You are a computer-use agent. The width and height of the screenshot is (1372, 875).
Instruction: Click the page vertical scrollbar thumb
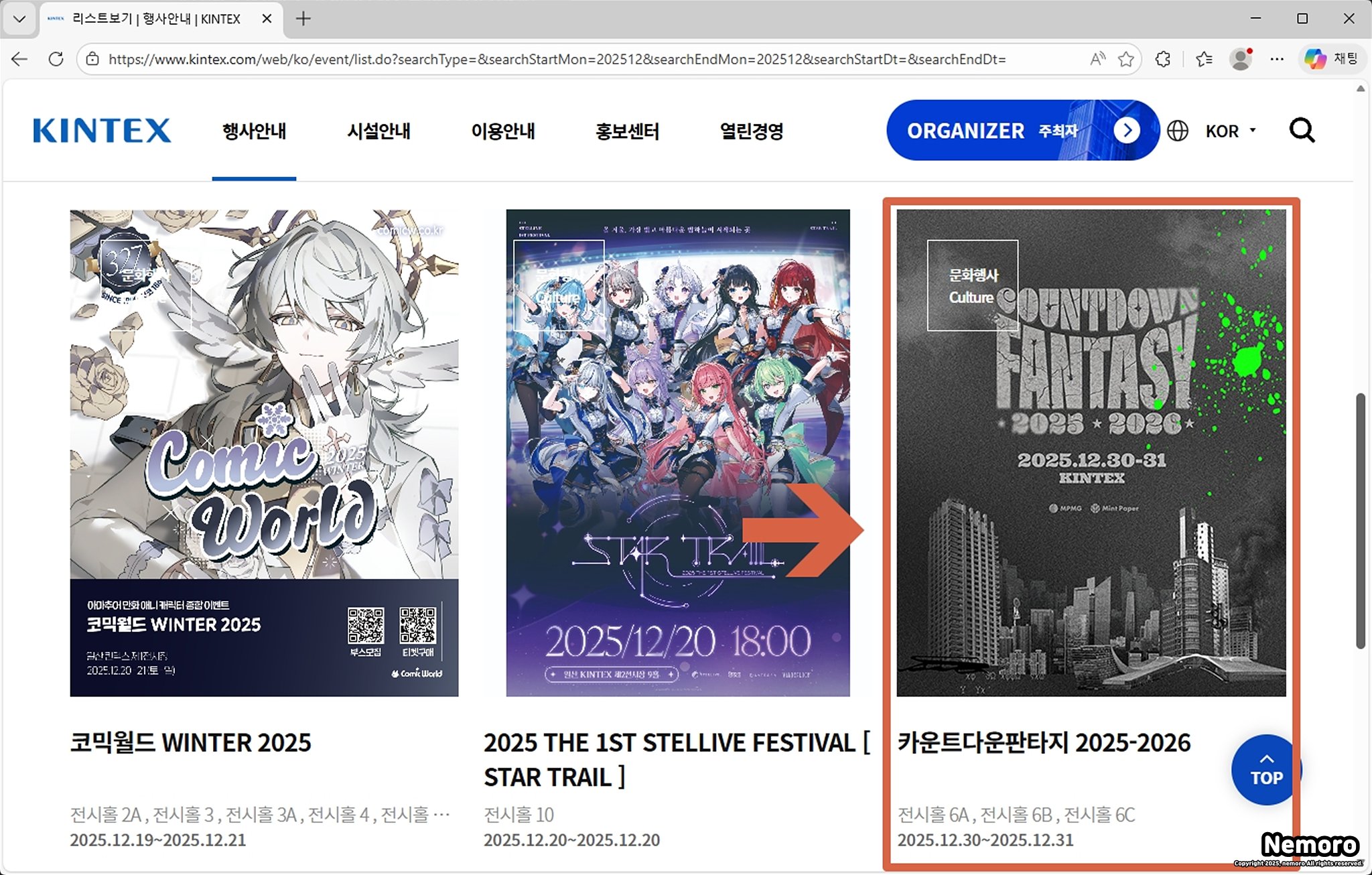1360,521
